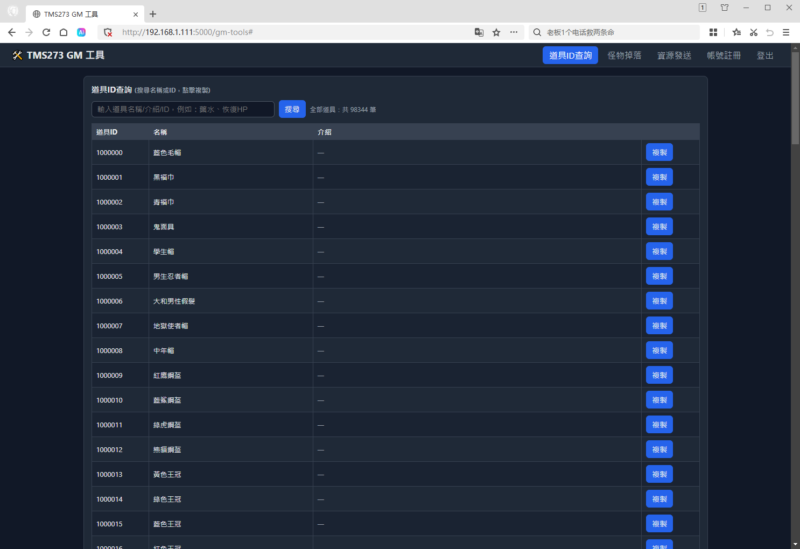Click the translate page icon in address bar
Screen dimensions: 800x549
point(479,32)
